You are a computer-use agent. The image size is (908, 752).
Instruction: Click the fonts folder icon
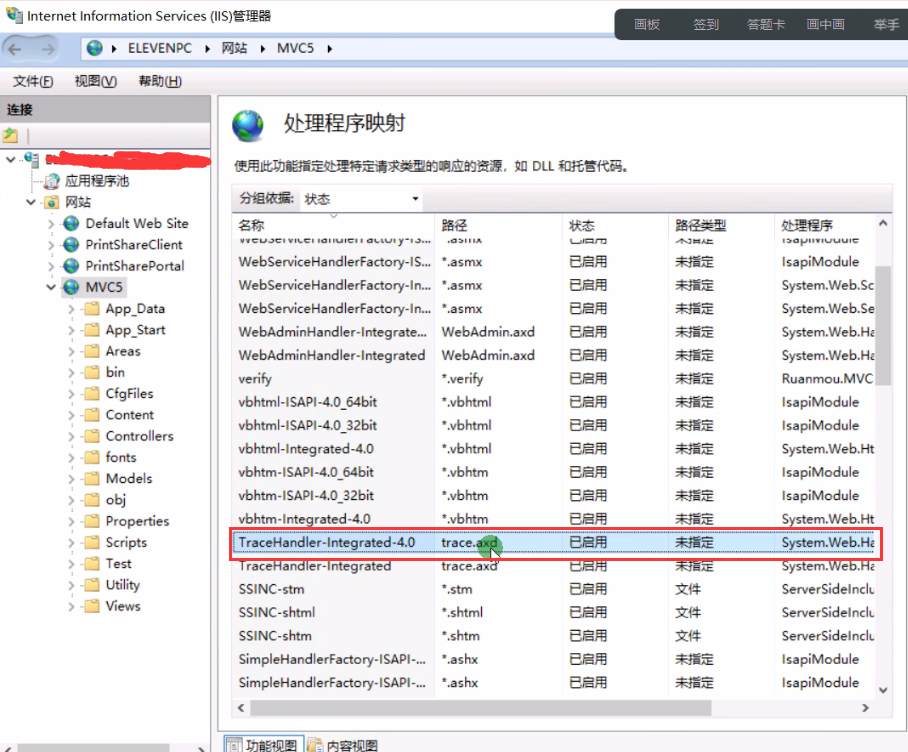click(92, 457)
